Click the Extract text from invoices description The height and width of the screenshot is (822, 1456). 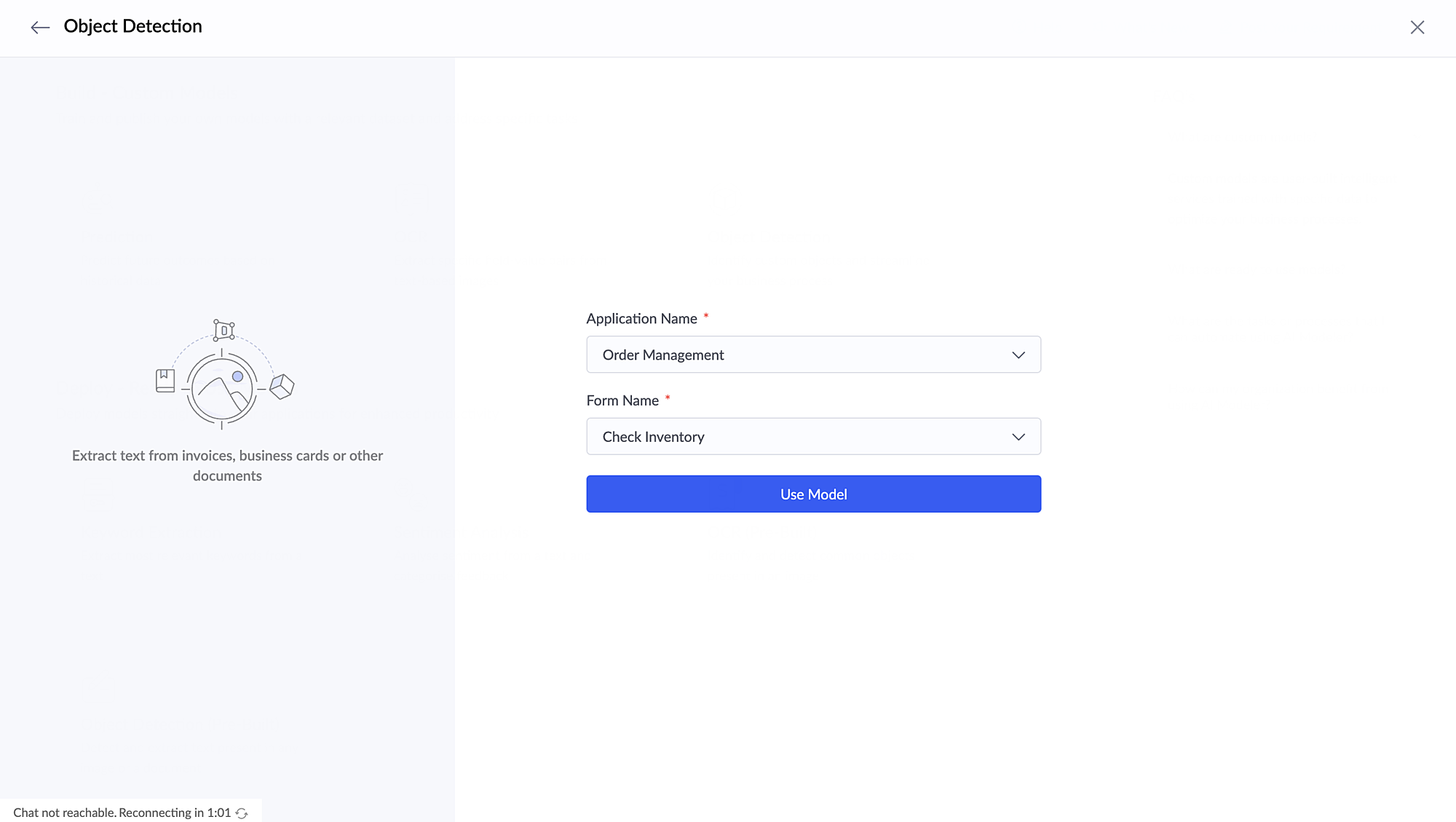(x=227, y=465)
